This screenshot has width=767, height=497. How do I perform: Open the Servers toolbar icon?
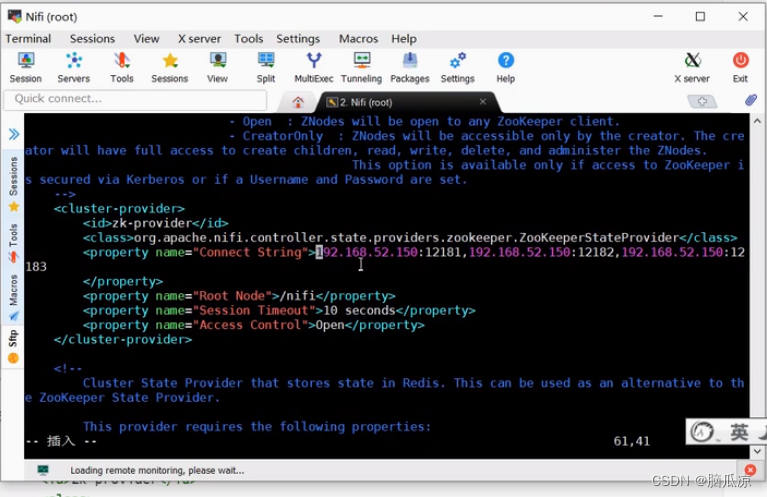click(74, 68)
